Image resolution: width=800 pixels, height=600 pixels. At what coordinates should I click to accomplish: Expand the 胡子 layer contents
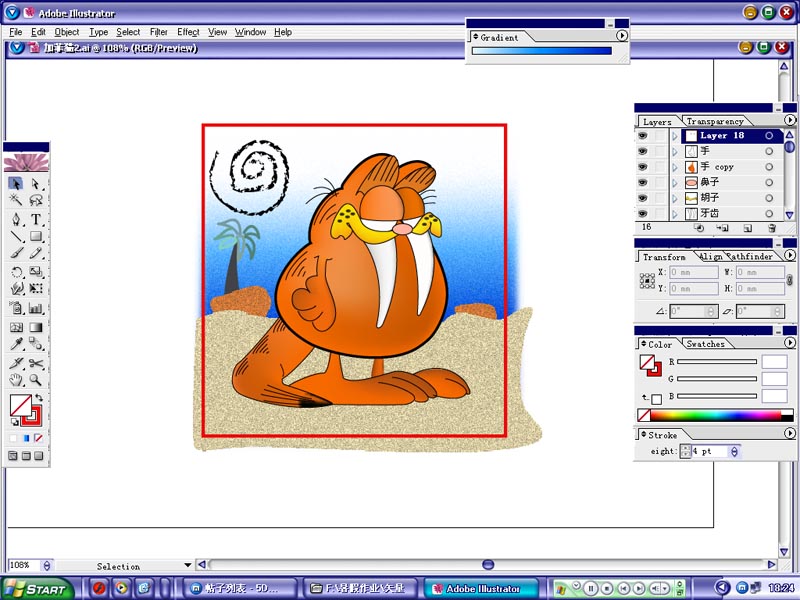click(675, 198)
